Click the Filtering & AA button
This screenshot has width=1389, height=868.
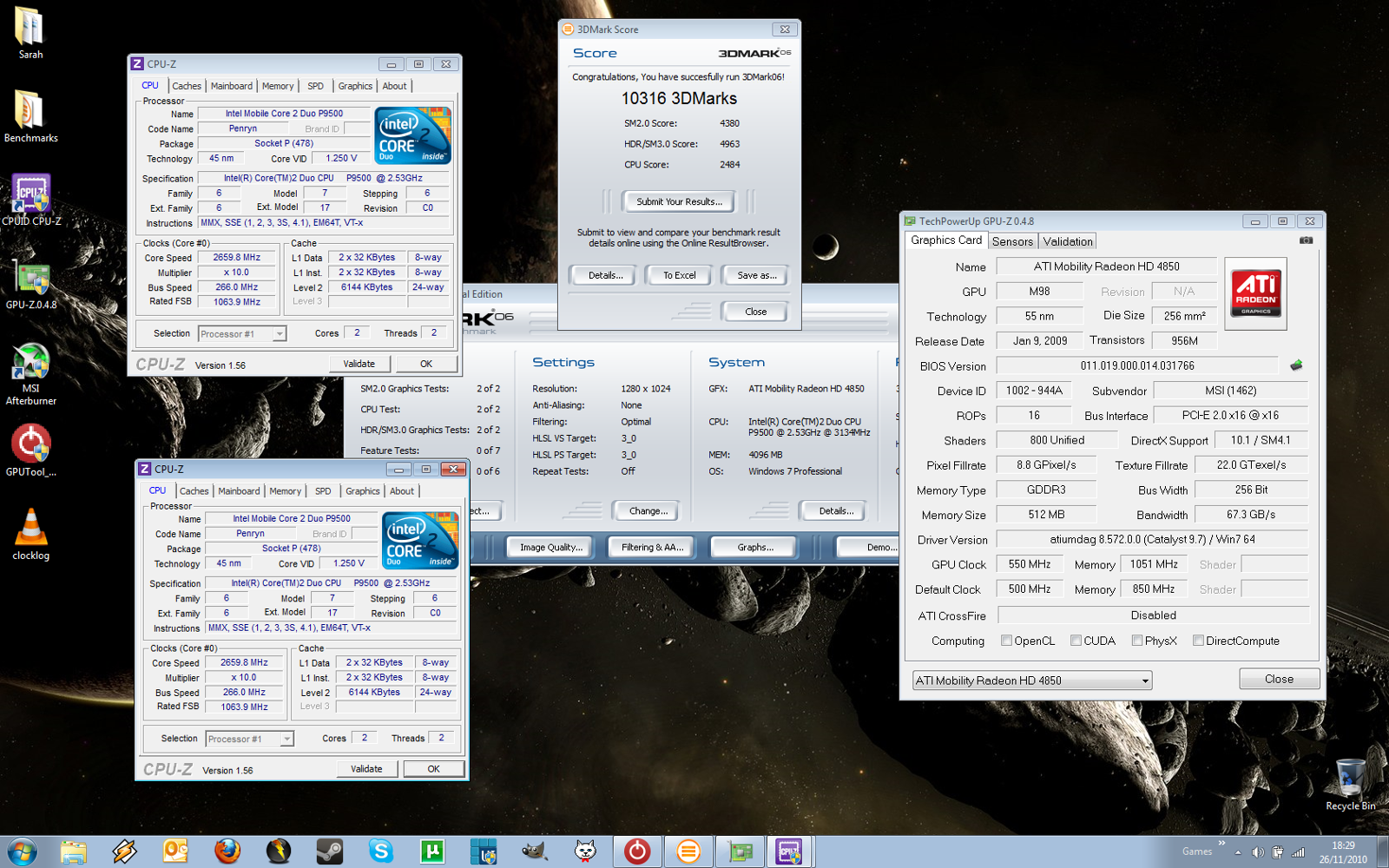click(x=652, y=547)
